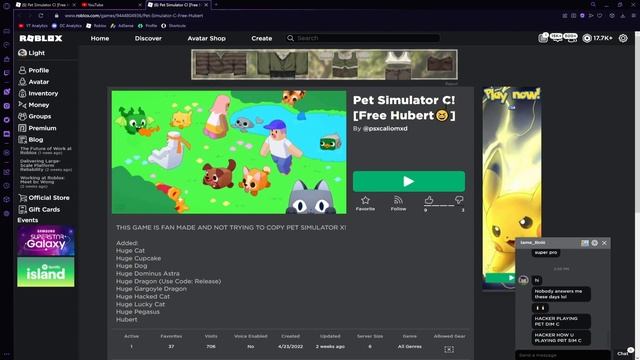The height and width of the screenshot is (360, 640).
Task: Open the Robux balance showing 17.7K+
Action: [597, 38]
